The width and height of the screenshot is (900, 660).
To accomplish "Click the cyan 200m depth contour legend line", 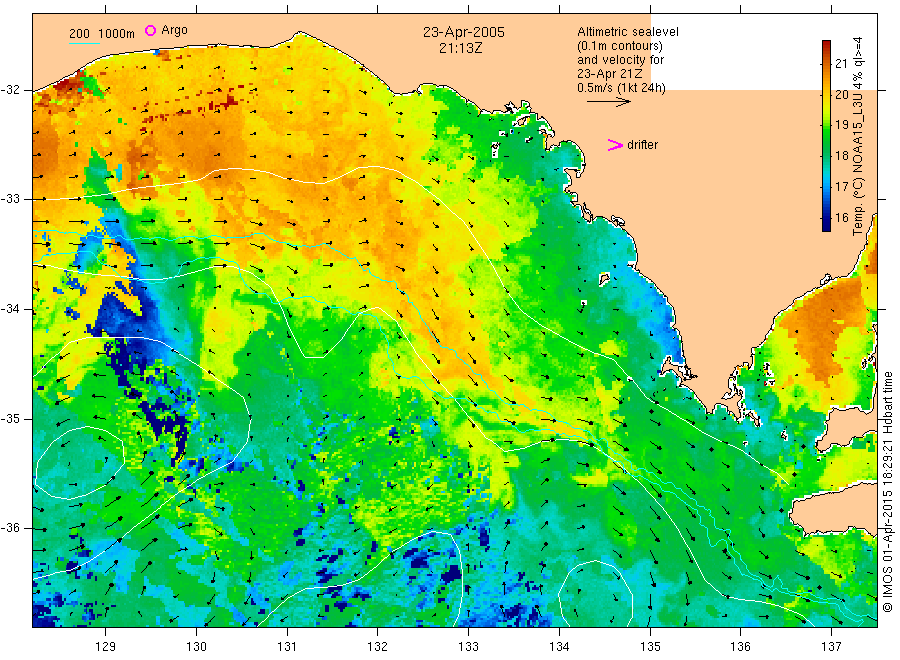I will [x=84, y=43].
